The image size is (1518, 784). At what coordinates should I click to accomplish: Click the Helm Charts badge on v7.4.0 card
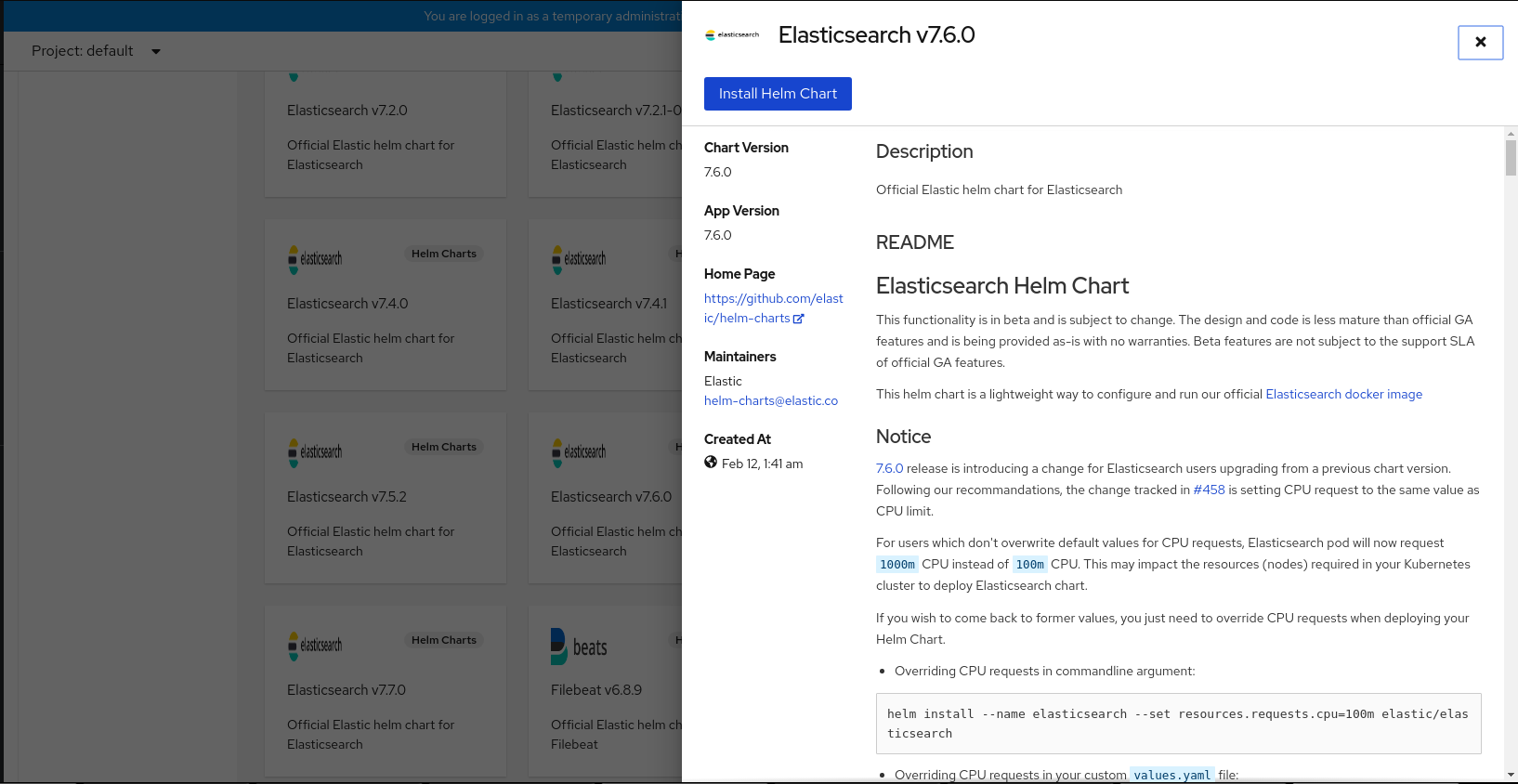[444, 254]
